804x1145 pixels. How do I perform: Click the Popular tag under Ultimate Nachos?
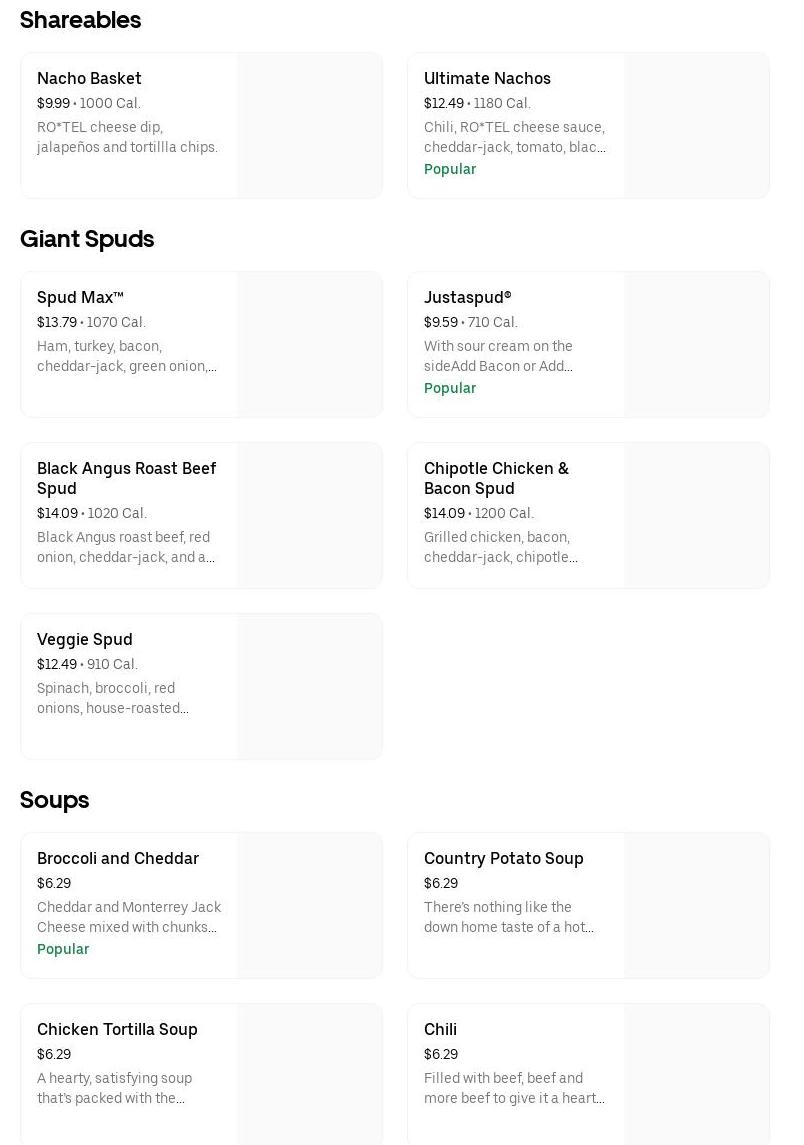[x=450, y=169]
